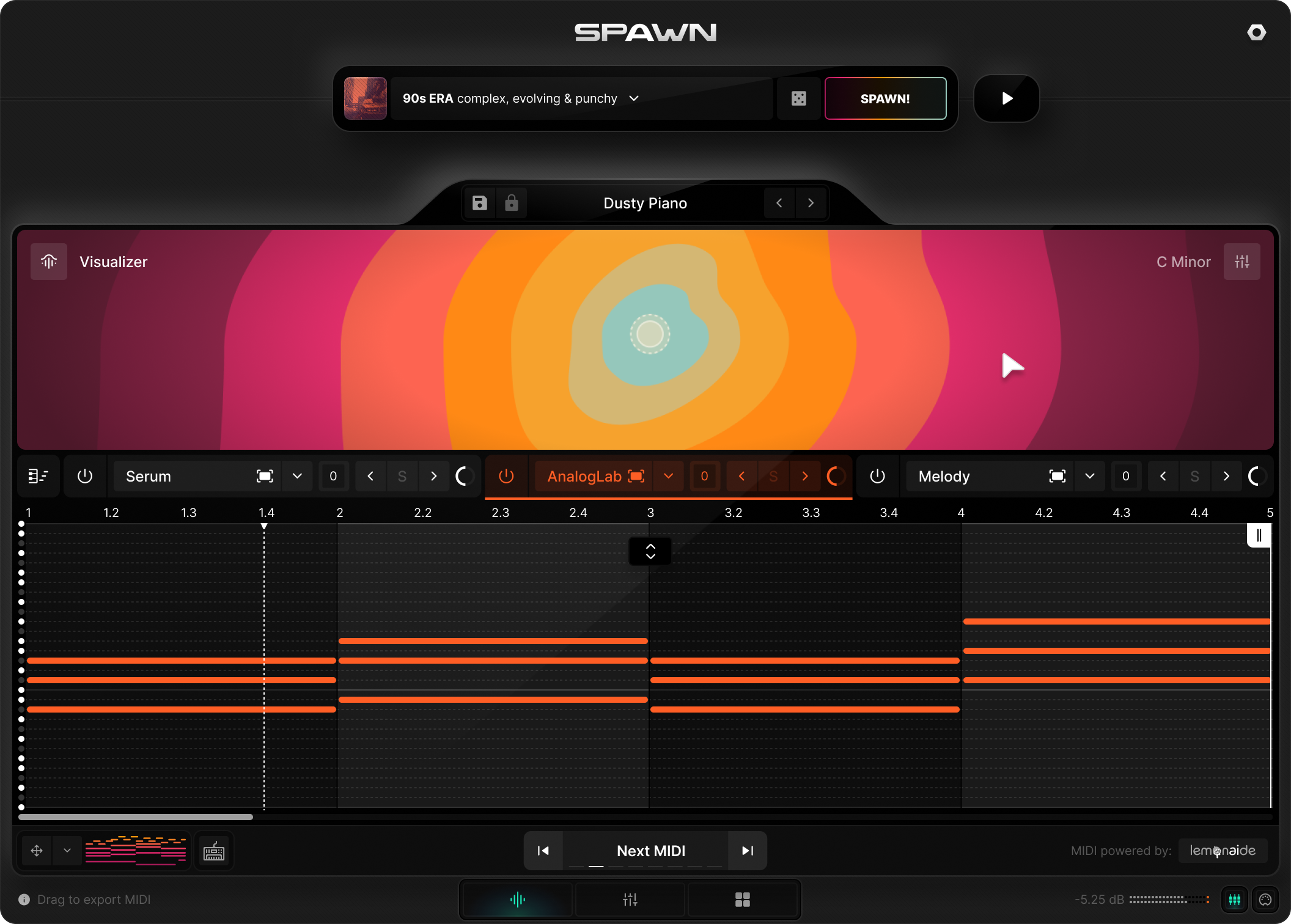Image resolution: width=1291 pixels, height=924 pixels.
Task: Open Serum plugin window icon
Action: click(265, 476)
